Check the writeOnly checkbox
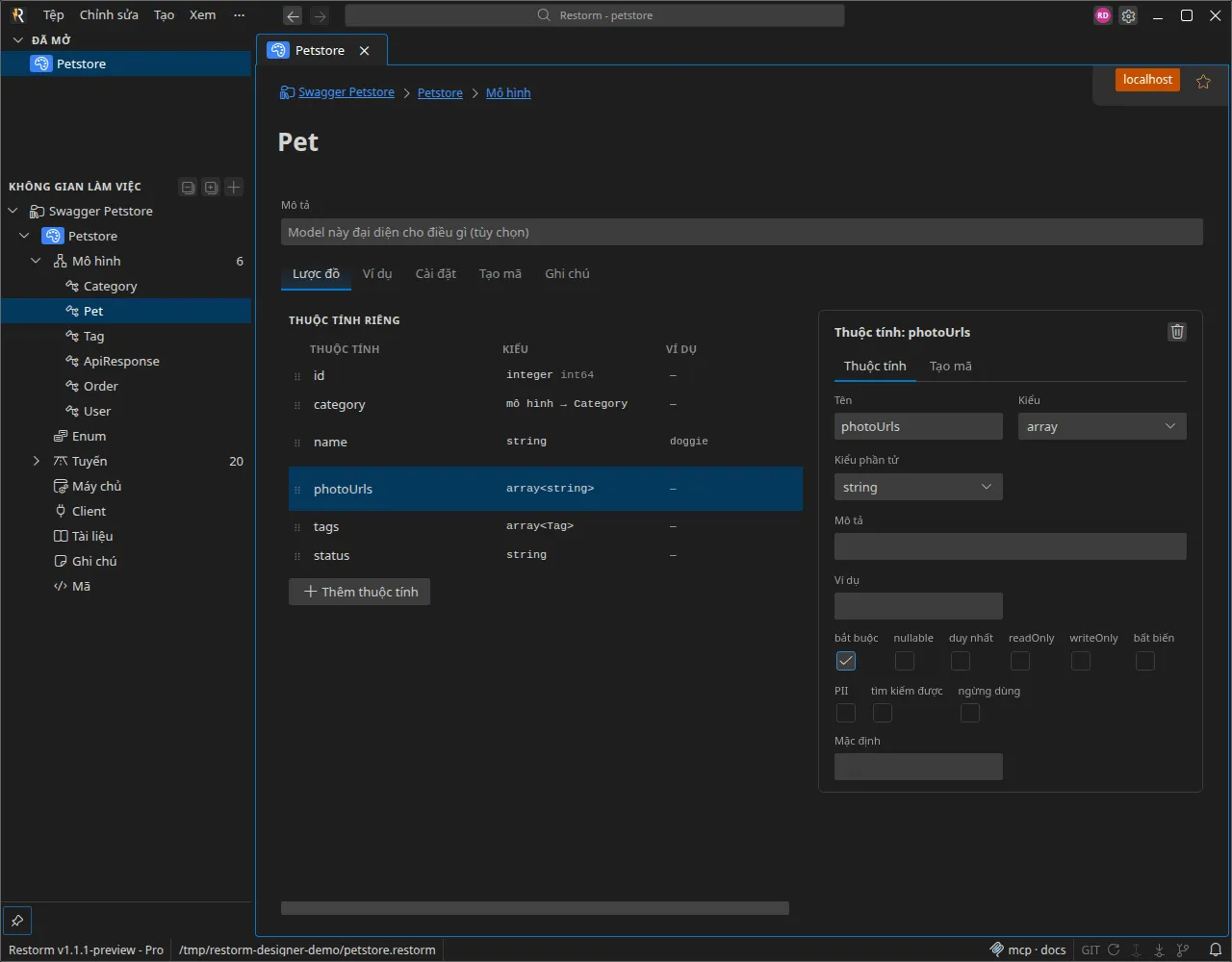The height and width of the screenshot is (962, 1232). (1081, 661)
